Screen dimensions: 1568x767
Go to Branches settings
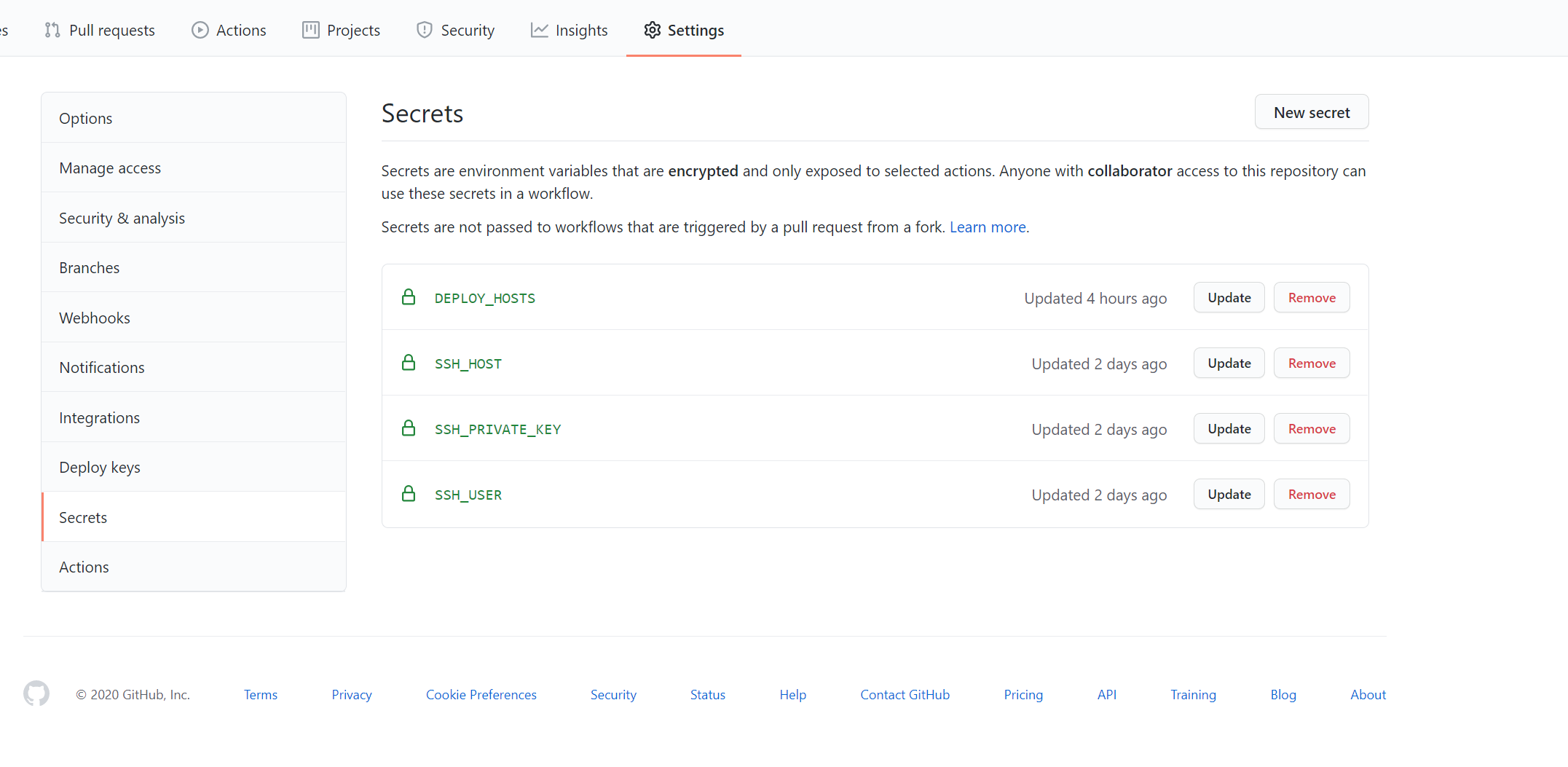[x=194, y=267]
